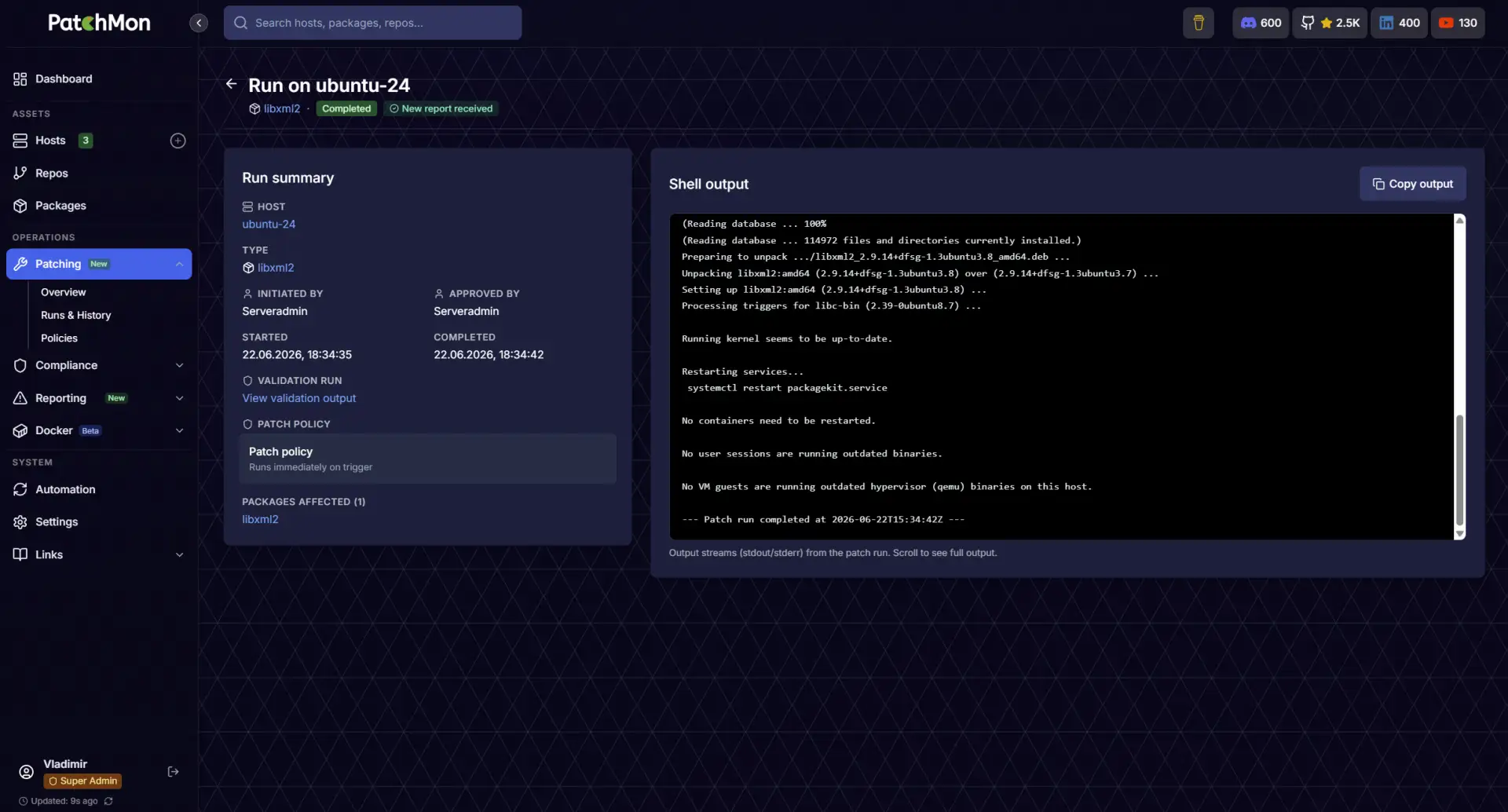Click the Packages box icon in sidebar
This screenshot has width=1508, height=812.
20,206
